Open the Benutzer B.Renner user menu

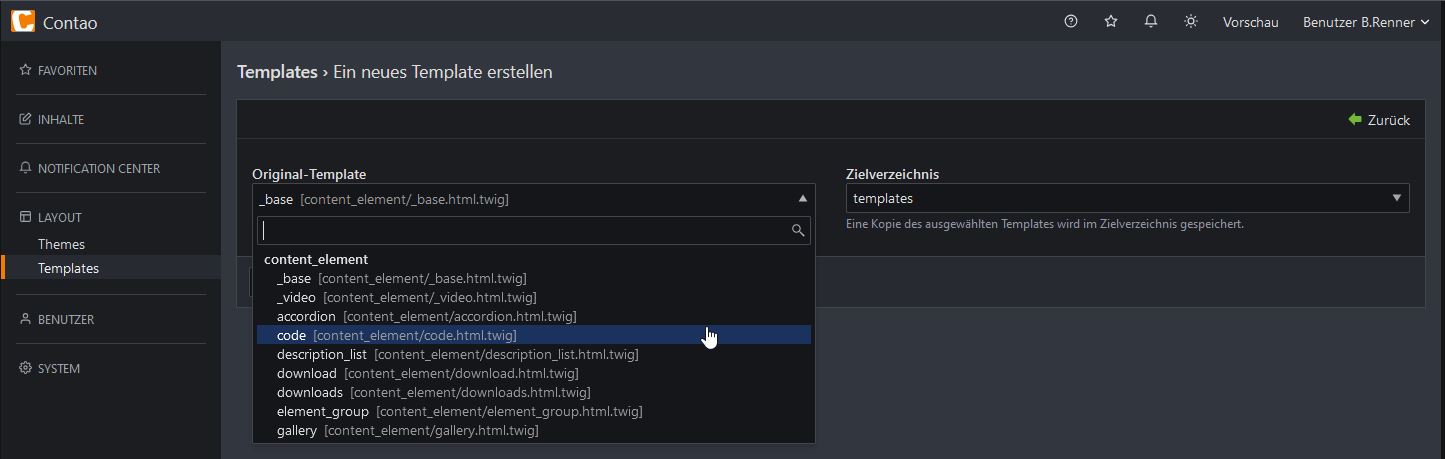point(1366,22)
